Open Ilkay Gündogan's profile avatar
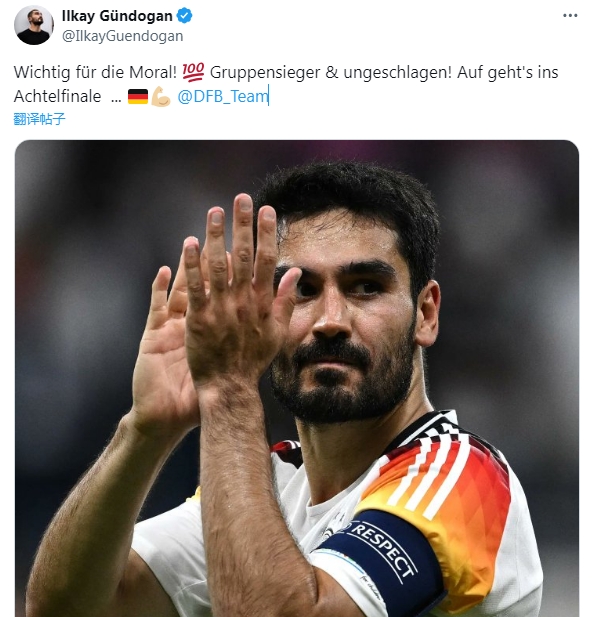This screenshot has height=617, width=594. [33, 25]
